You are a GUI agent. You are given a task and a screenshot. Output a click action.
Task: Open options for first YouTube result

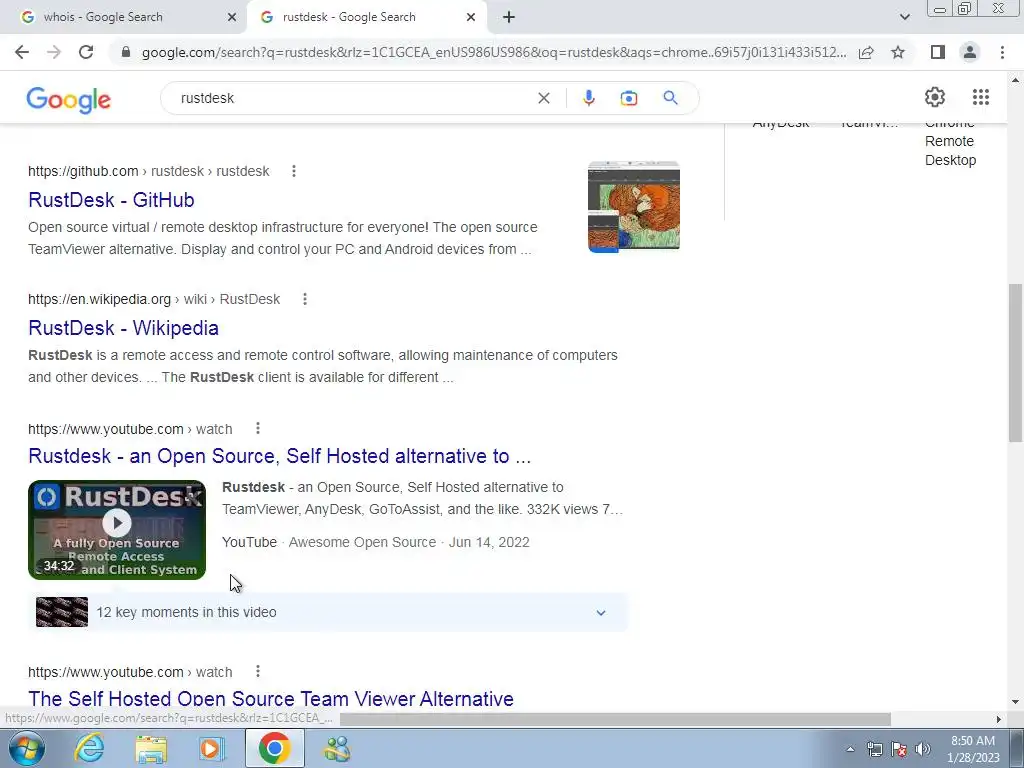coord(258,428)
